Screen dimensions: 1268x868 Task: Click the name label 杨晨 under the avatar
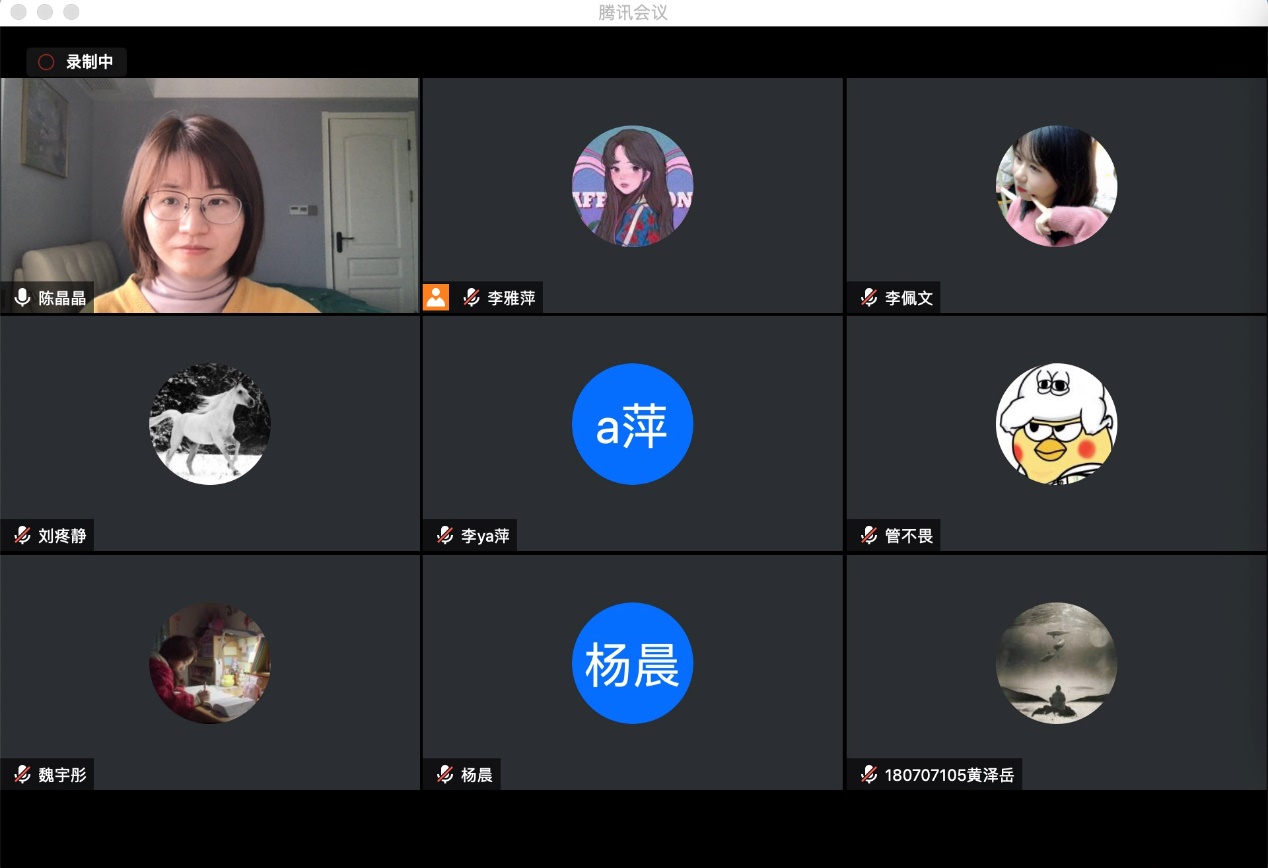(477, 775)
